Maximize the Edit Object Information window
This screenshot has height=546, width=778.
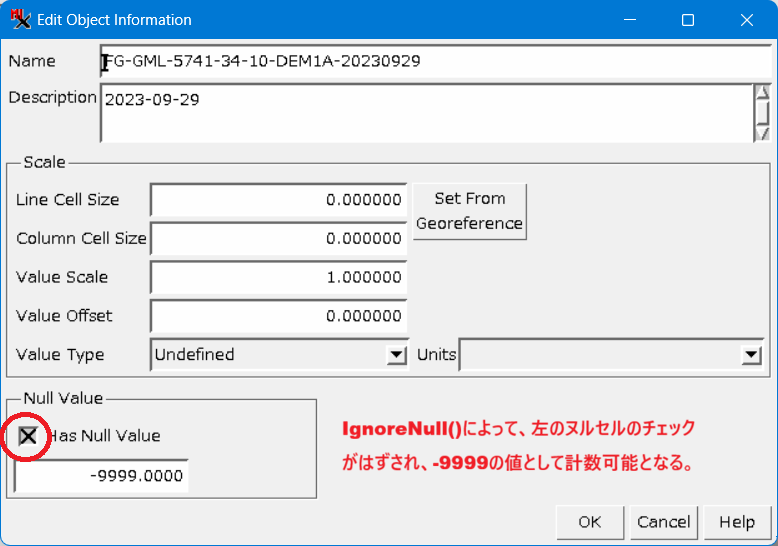pos(688,20)
